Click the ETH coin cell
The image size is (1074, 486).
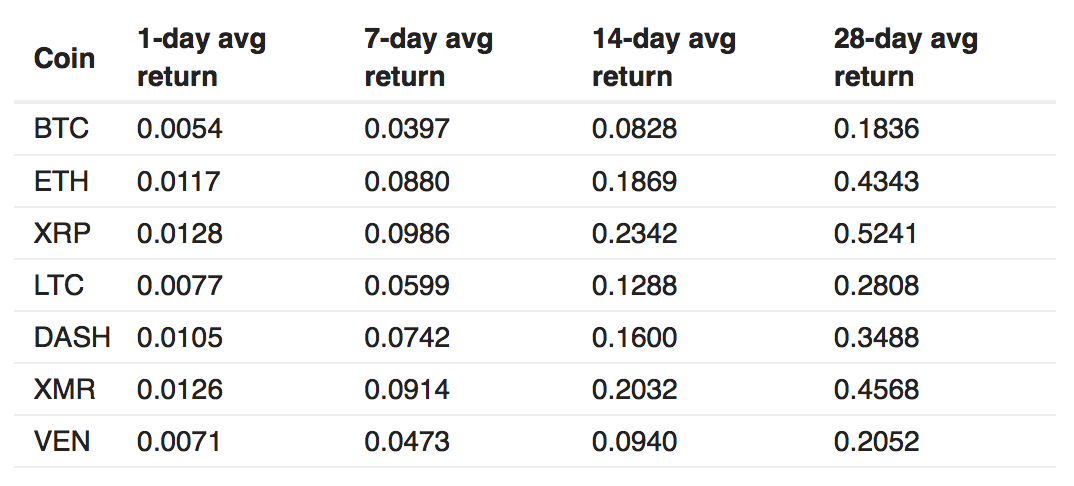pos(61,181)
